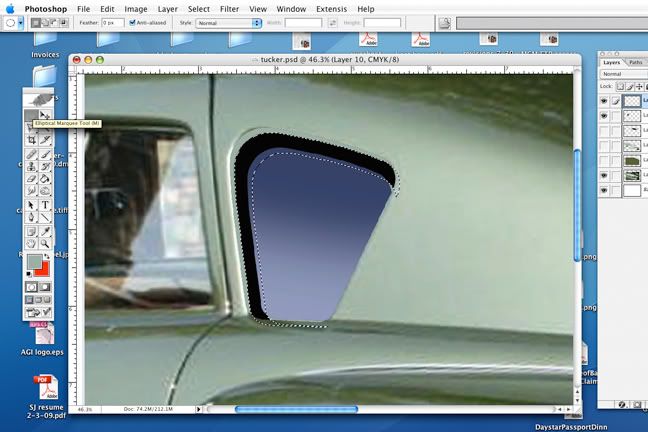The height and width of the screenshot is (432, 648).
Task: Select the Hand tool
Action: pos(31,244)
